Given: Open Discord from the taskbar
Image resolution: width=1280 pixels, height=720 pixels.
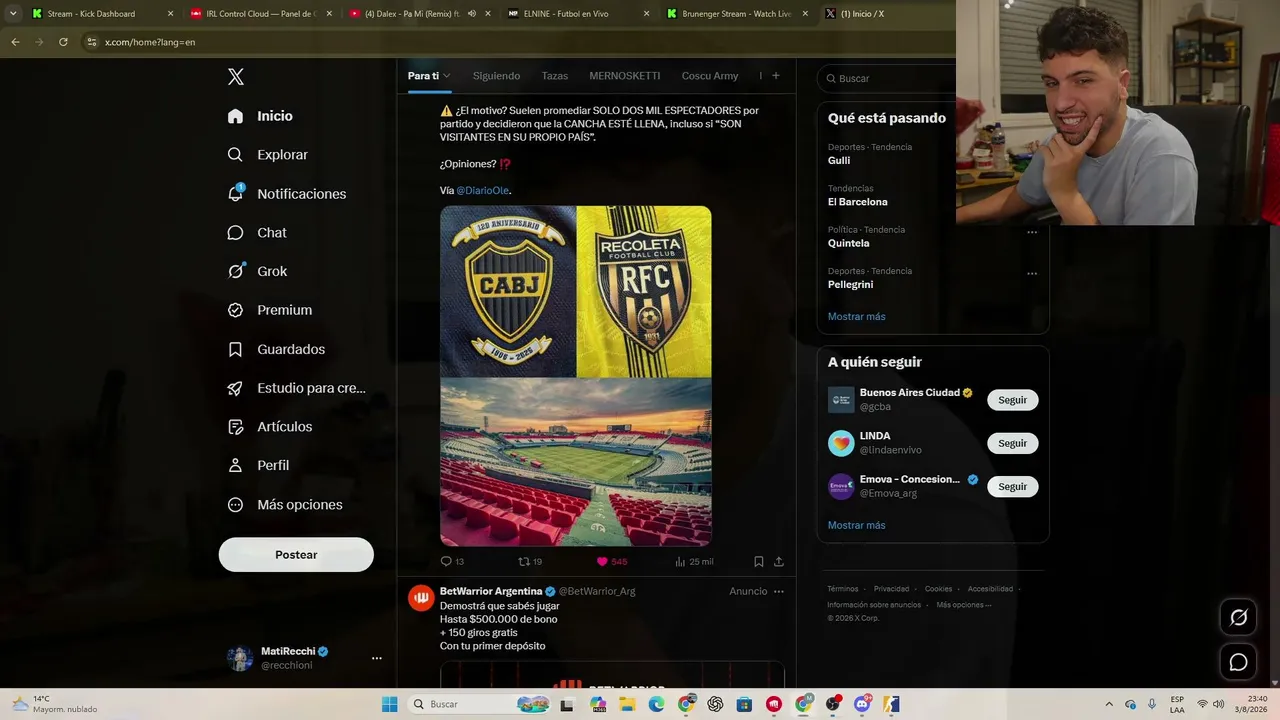Looking at the screenshot, I should point(862,704).
